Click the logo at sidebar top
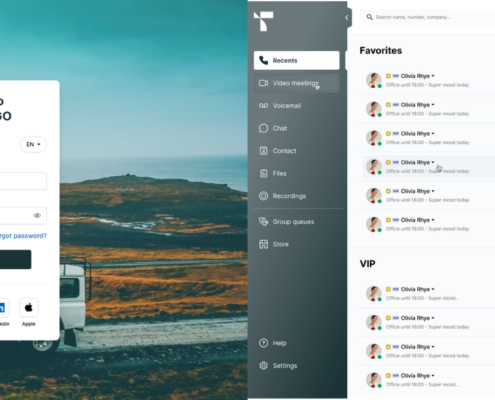 point(263,21)
